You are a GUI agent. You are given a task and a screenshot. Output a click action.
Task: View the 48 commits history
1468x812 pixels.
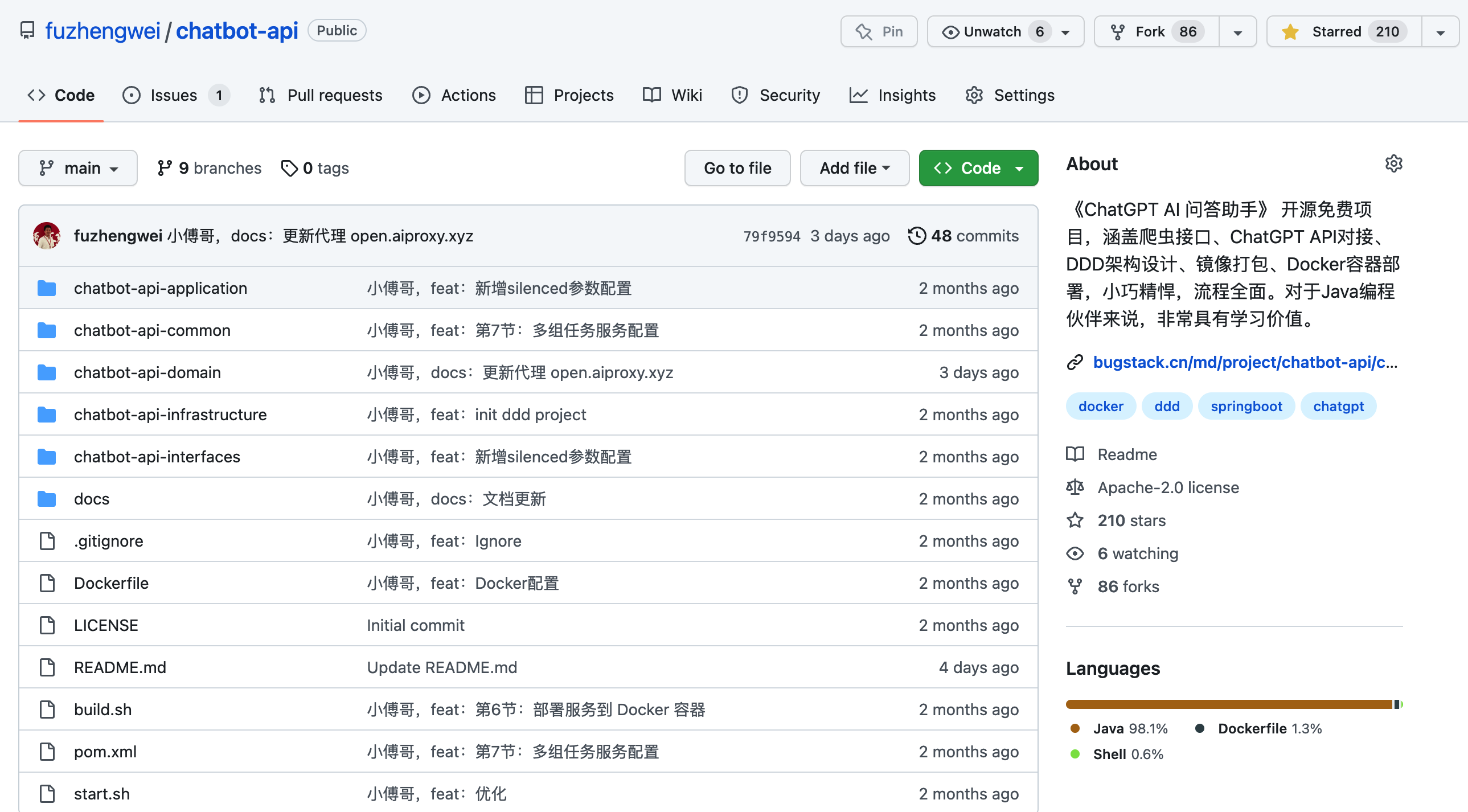pos(963,236)
